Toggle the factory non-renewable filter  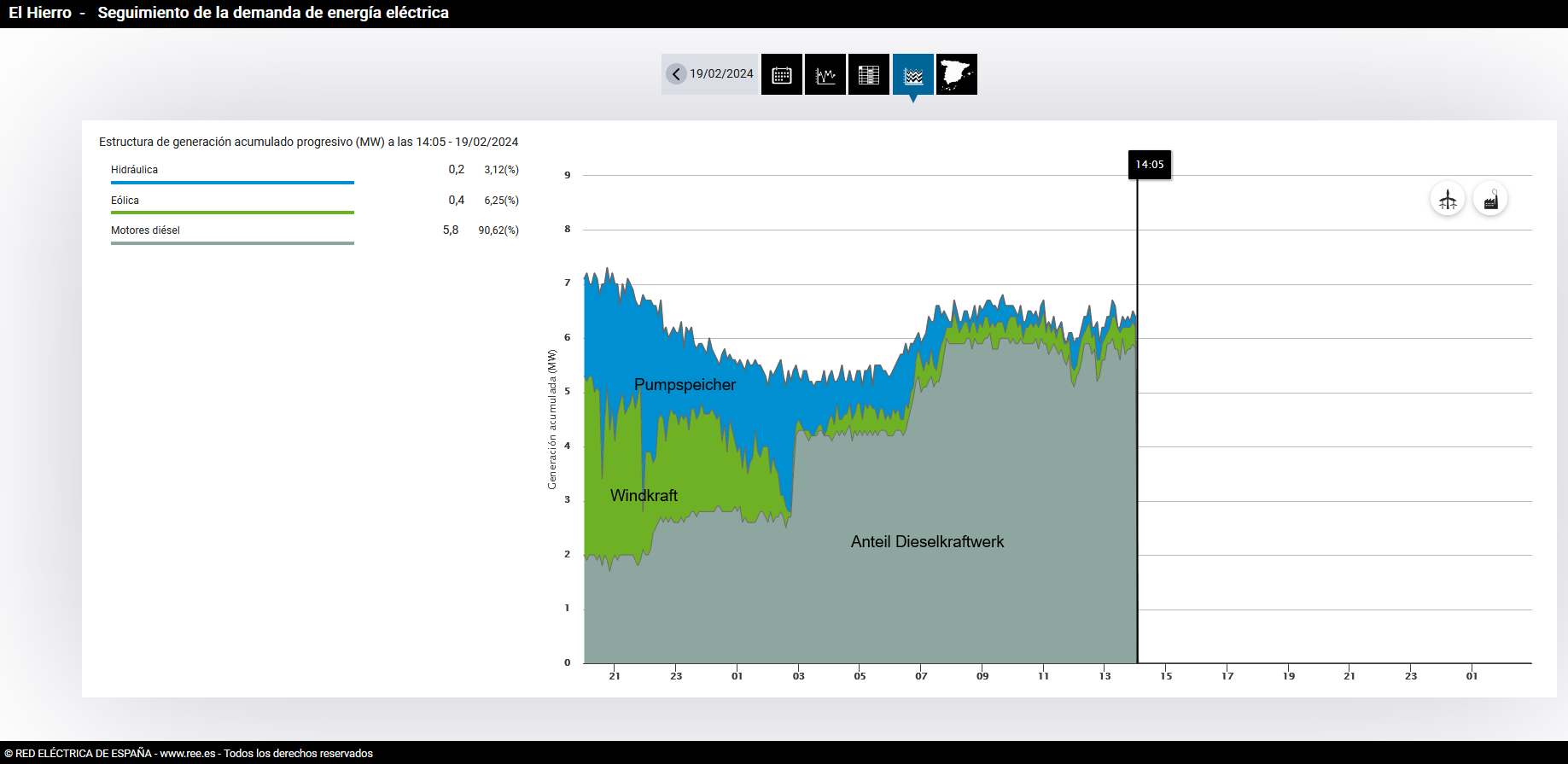1490,200
